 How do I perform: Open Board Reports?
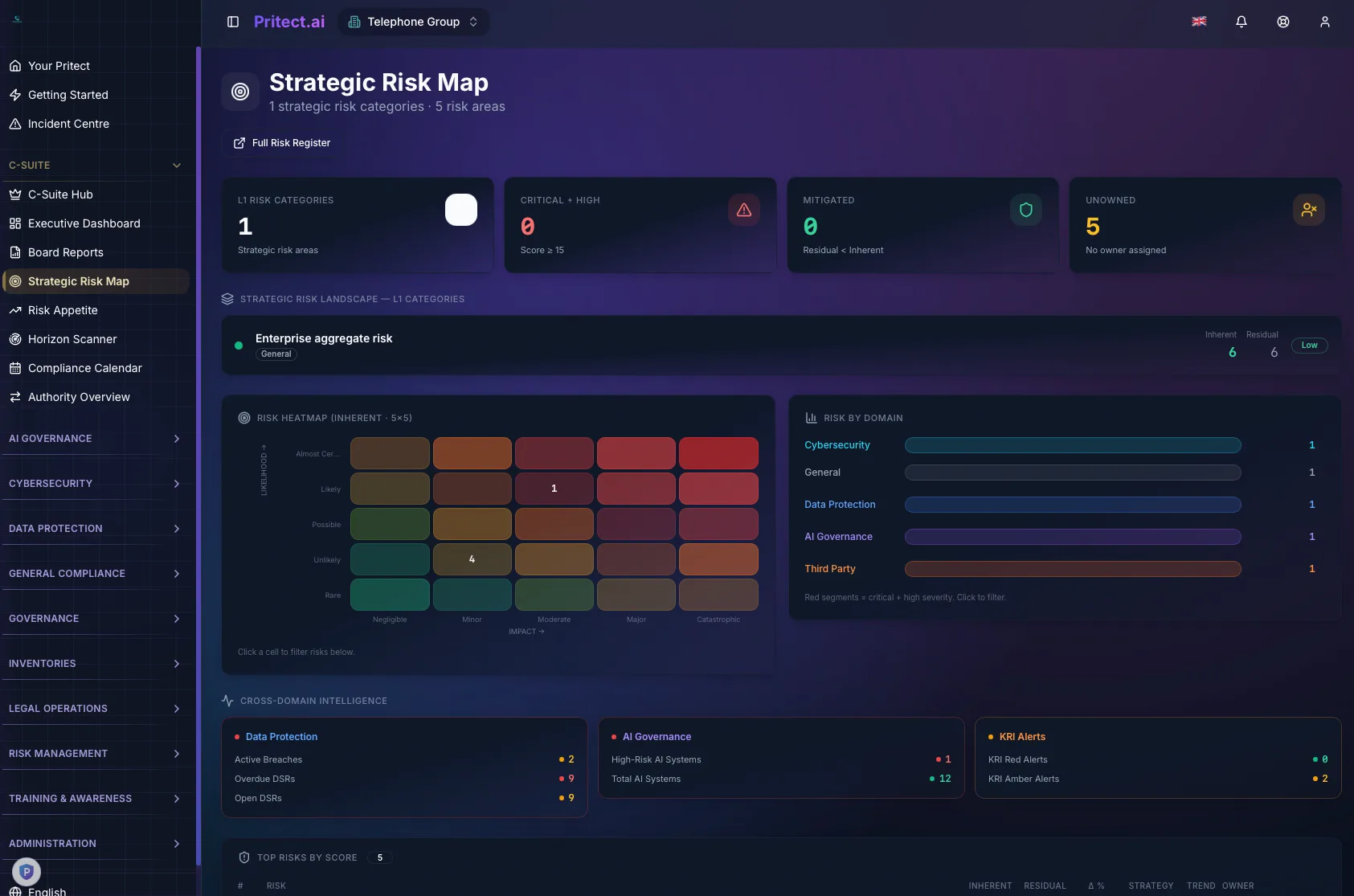95,252
